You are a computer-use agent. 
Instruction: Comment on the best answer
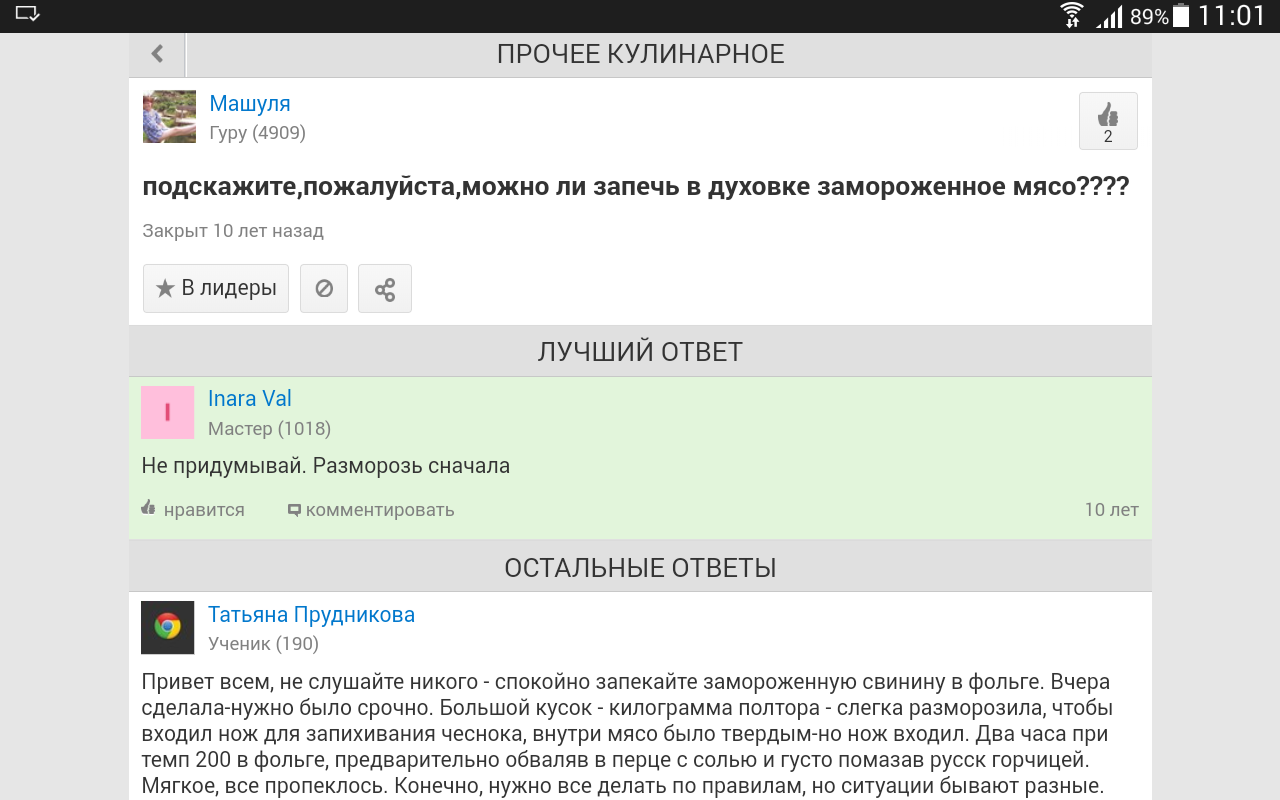[371, 509]
